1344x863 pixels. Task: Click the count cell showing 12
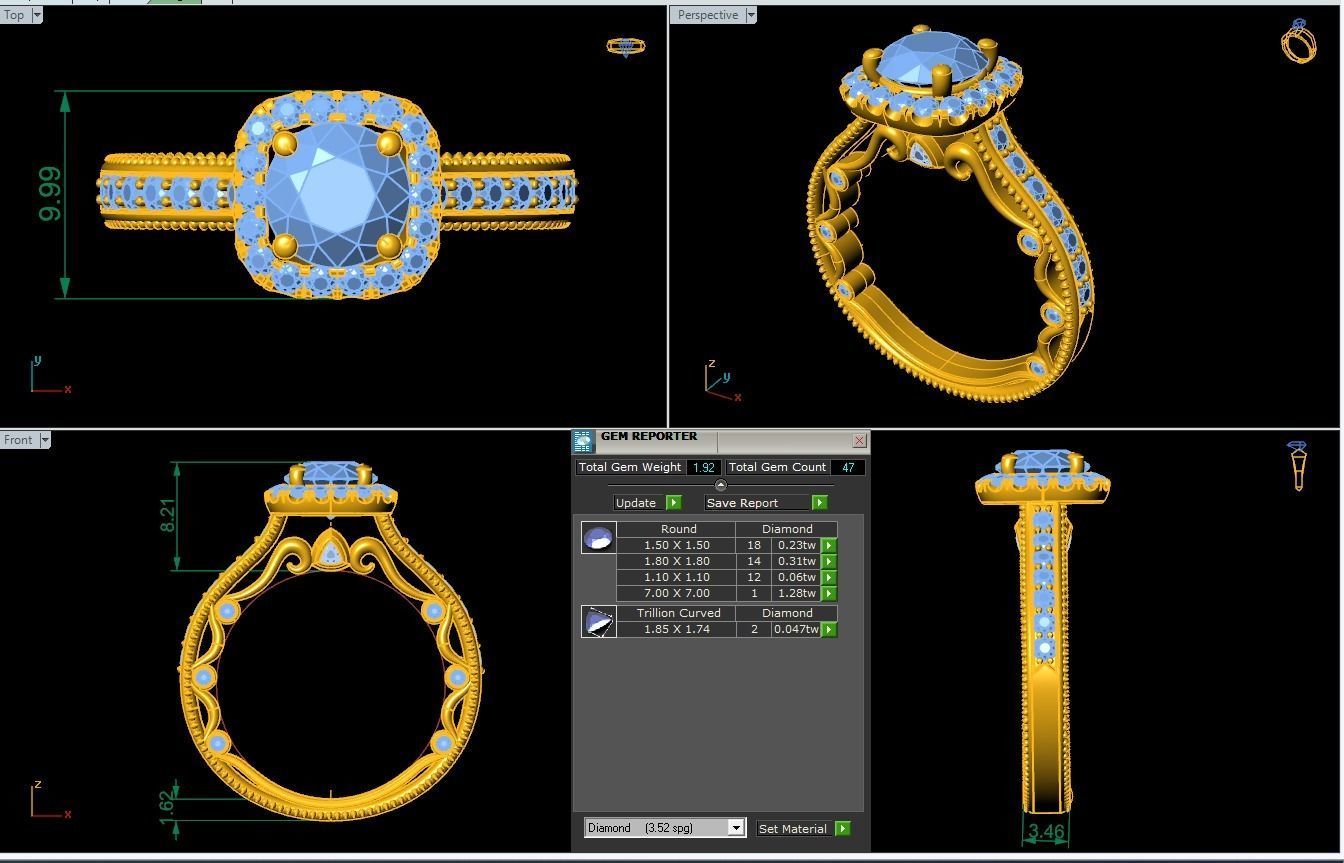pyautogui.click(x=753, y=577)
